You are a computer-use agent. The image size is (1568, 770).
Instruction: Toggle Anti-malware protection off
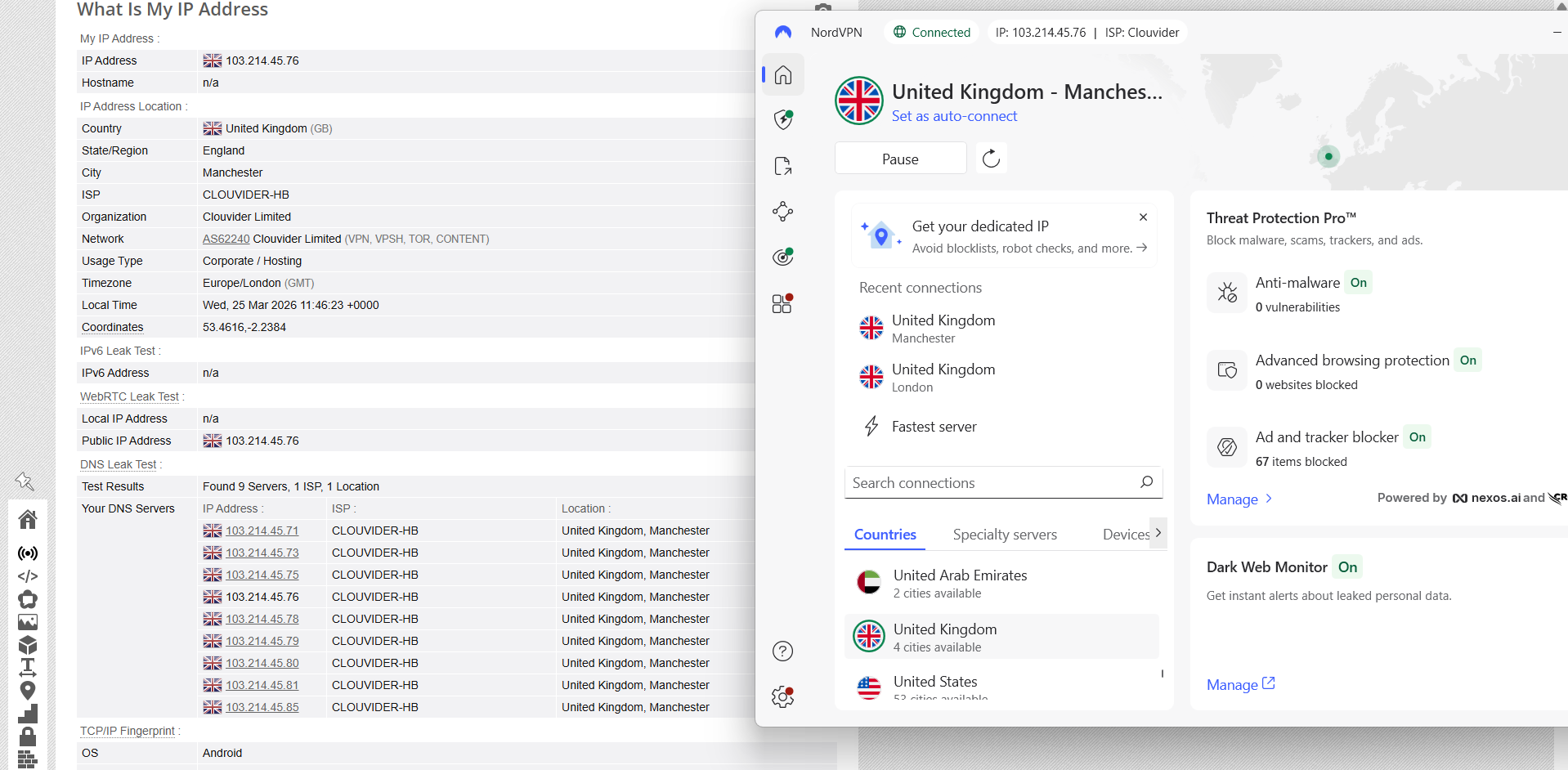1359,282
